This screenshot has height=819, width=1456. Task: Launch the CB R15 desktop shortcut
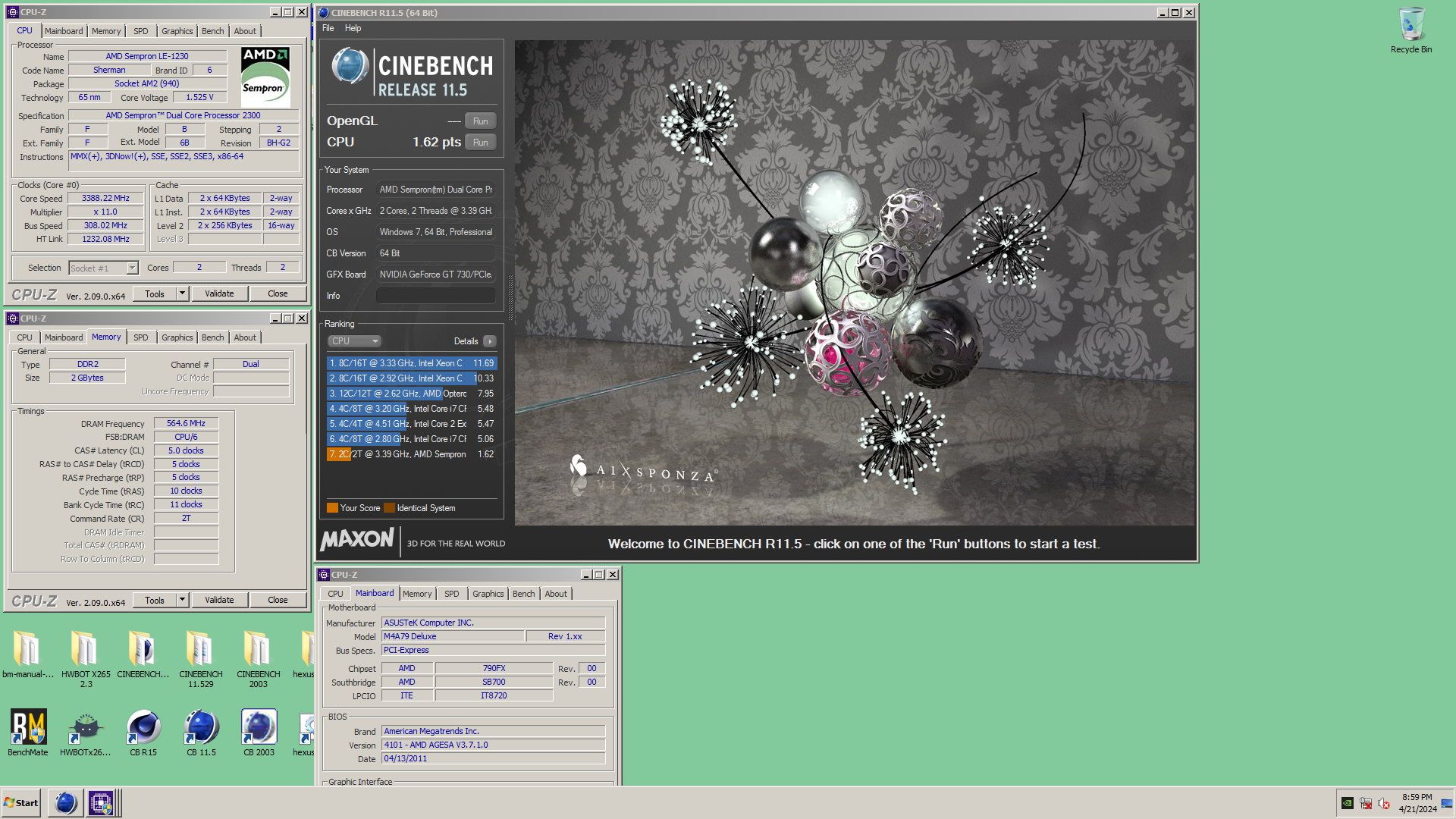[143, 732]
